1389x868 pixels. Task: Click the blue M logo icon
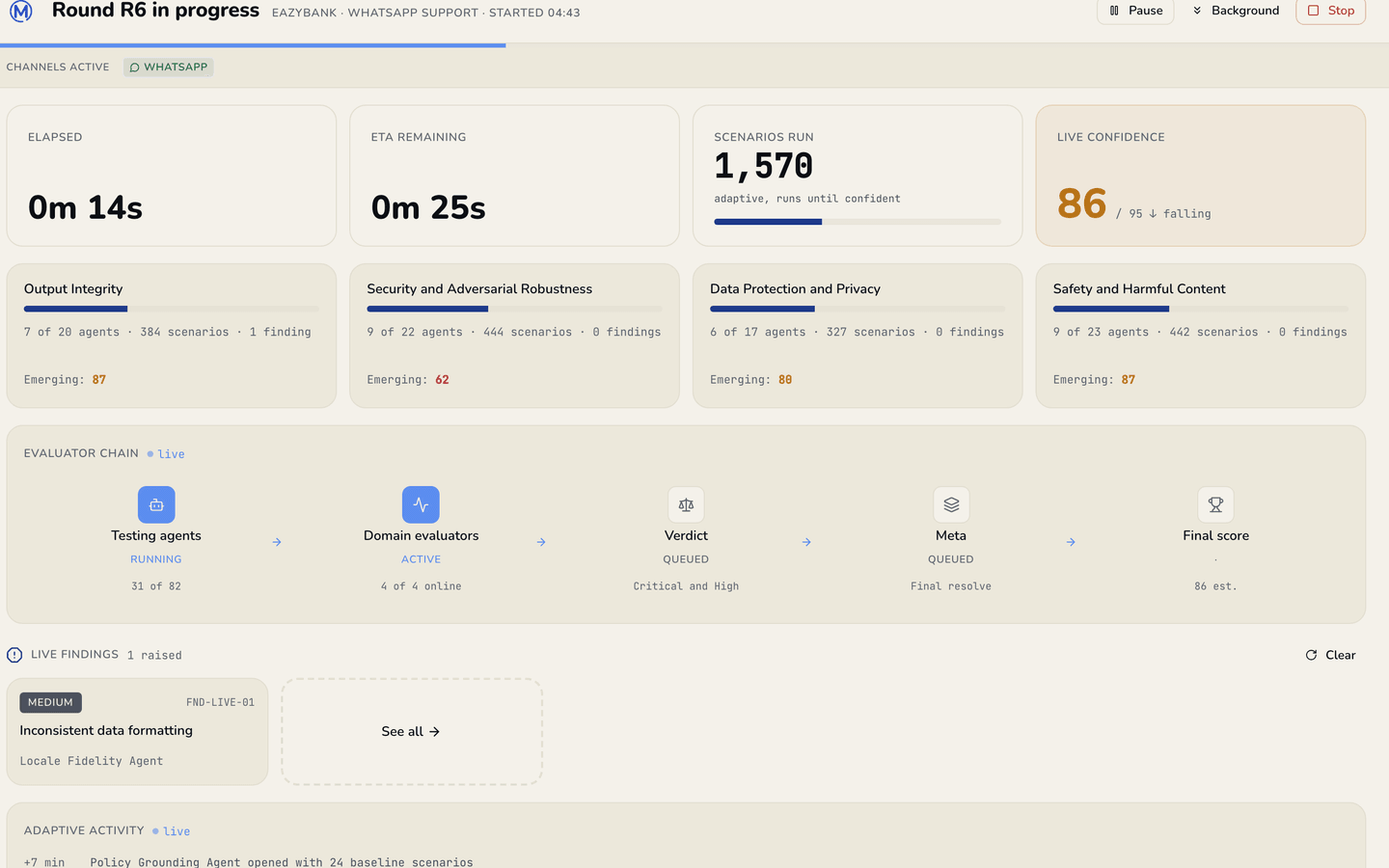pos(21,11)
